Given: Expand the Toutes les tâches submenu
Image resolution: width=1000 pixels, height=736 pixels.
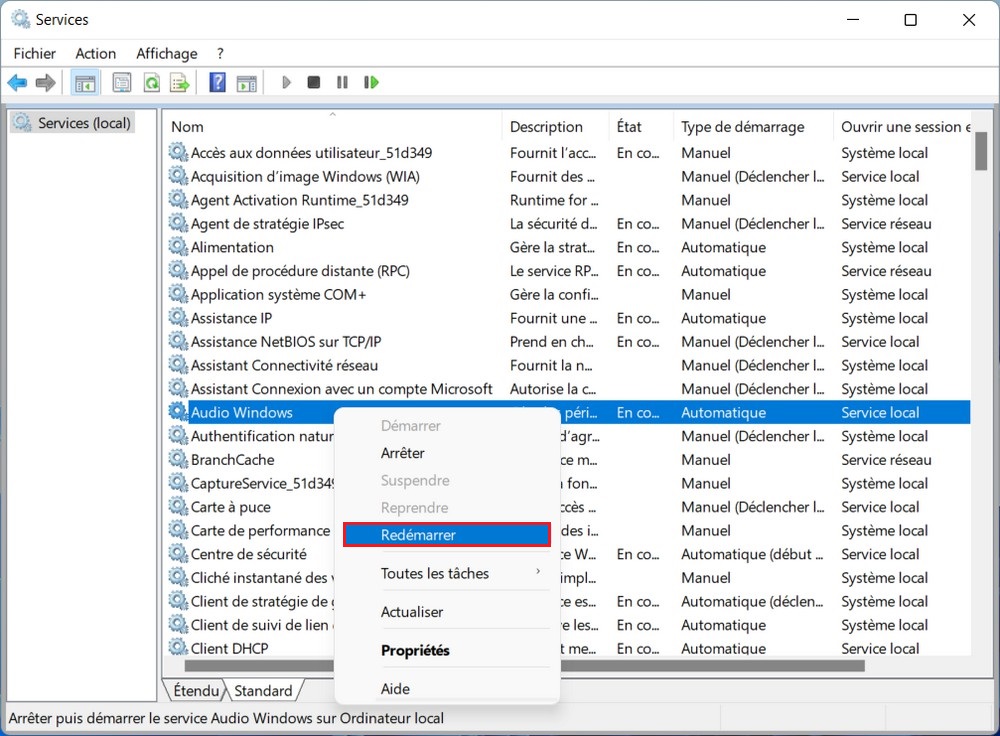Looking at the screenshot, I should pyautogui.click(x=446, y=573).
